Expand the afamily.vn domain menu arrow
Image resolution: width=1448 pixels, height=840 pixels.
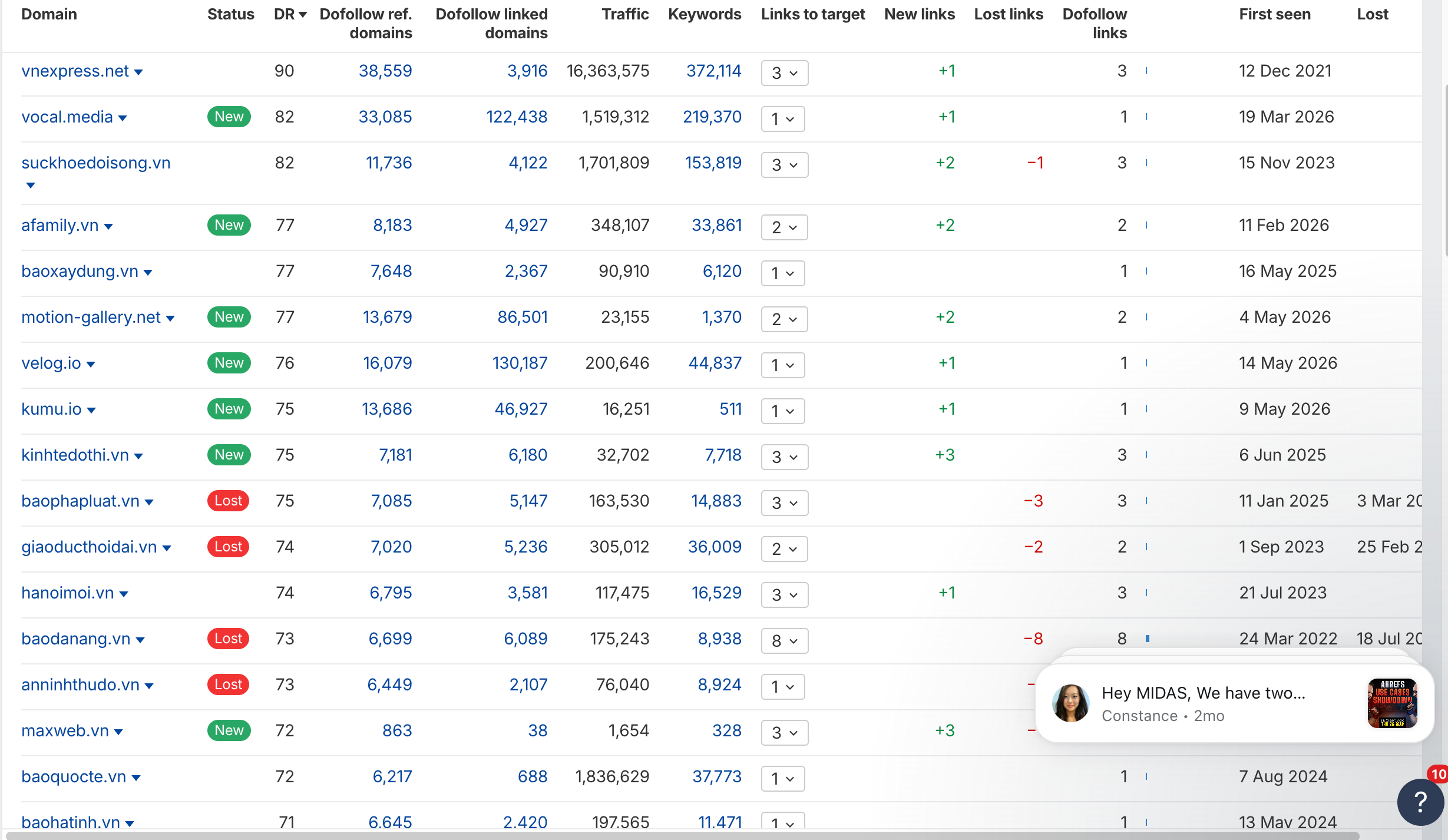[x=108, y=227]
